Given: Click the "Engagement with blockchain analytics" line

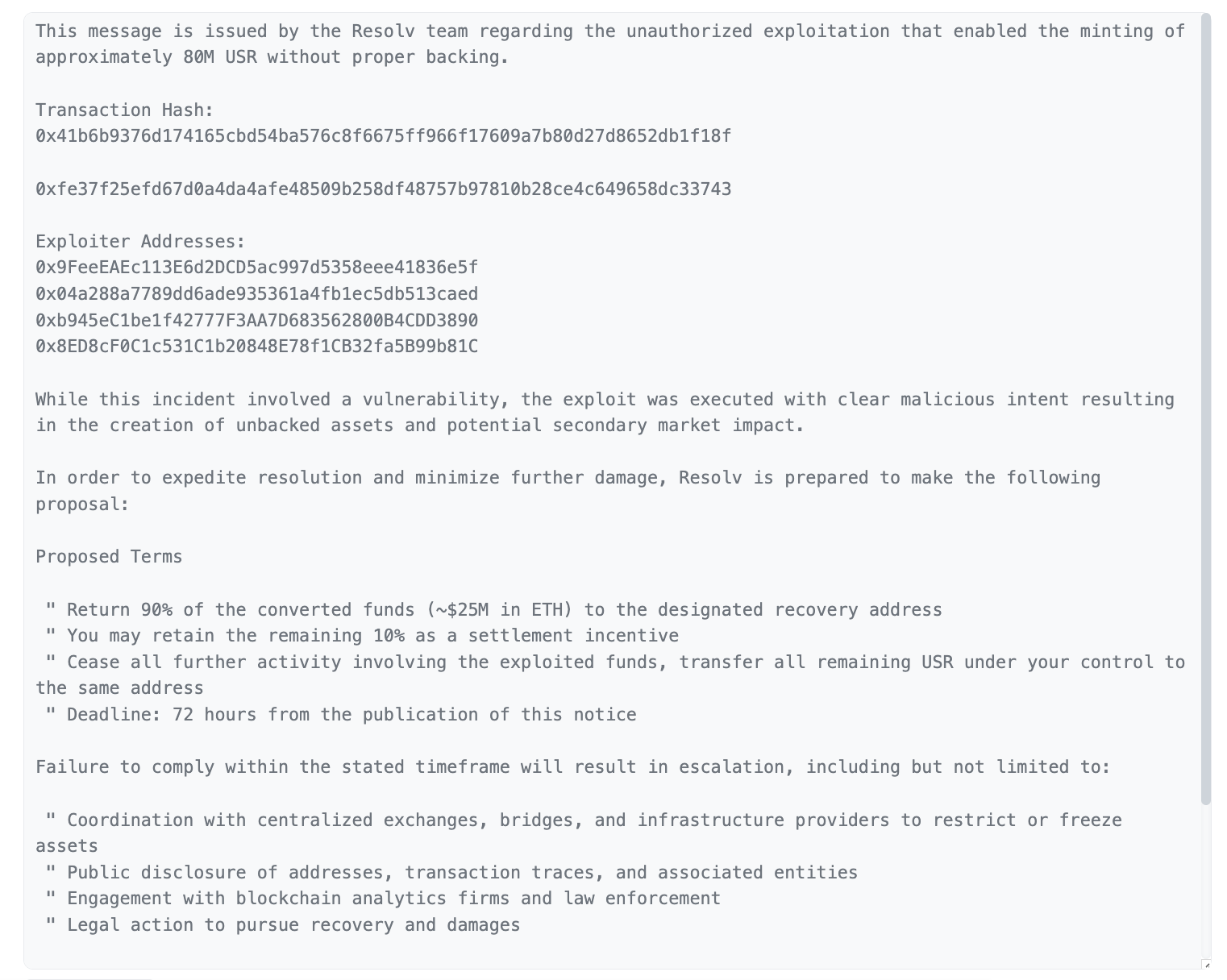Looking at the screenshot, I should (393, 899).
